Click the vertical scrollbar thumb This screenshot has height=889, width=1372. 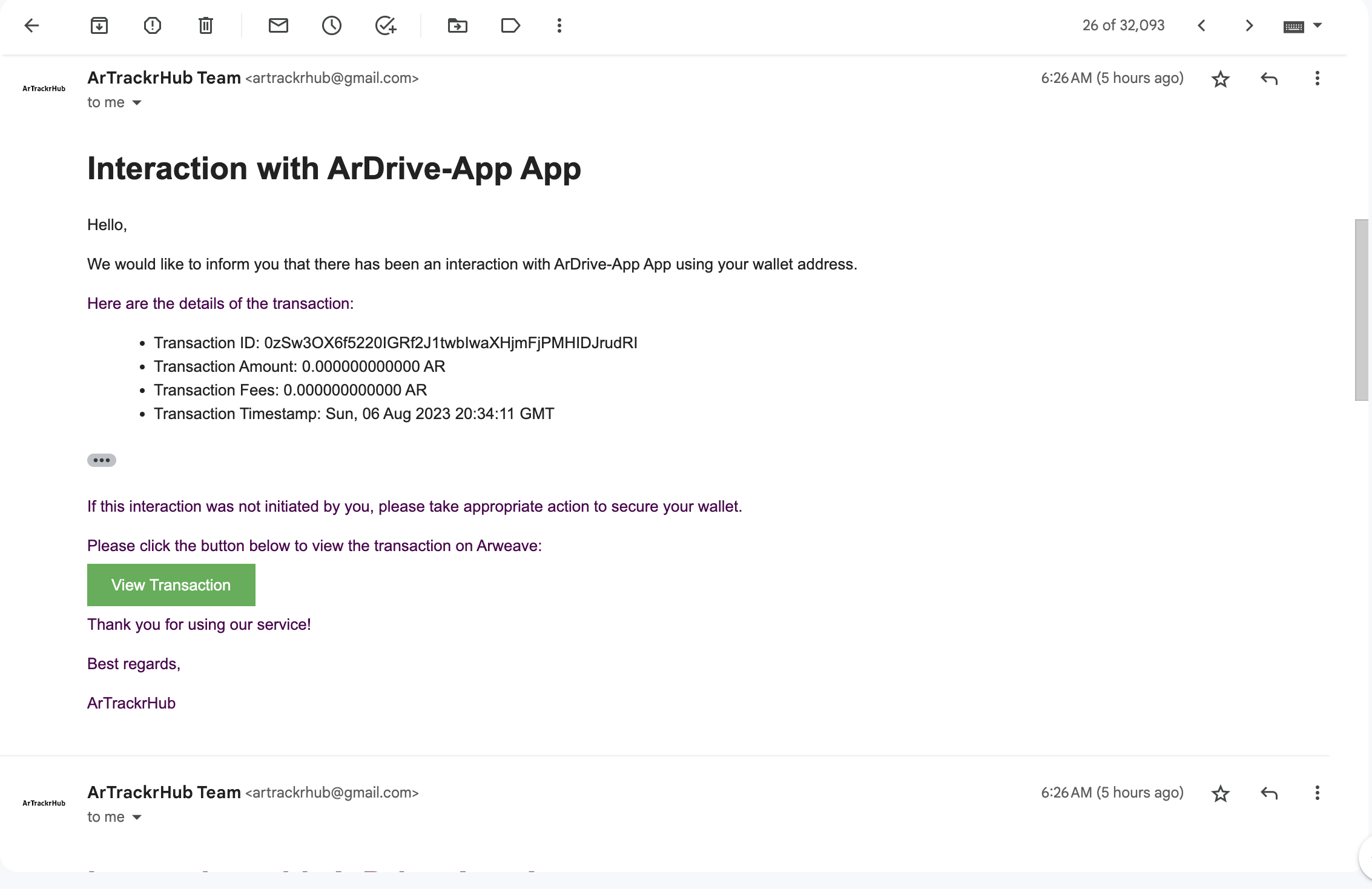click(1361, 309)
